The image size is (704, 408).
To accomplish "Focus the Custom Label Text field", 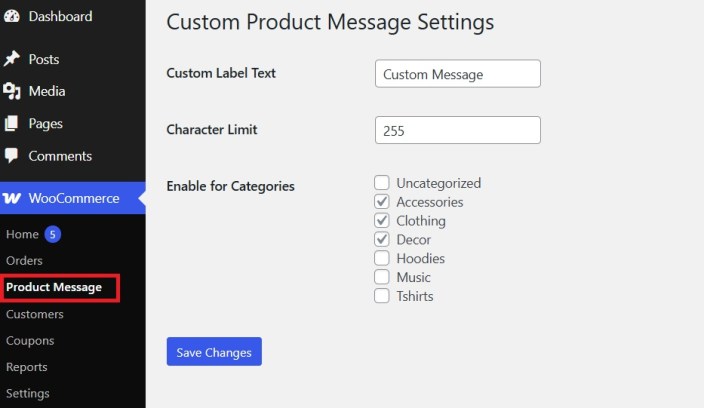I will pyautogui.click(x=458, y=74).
